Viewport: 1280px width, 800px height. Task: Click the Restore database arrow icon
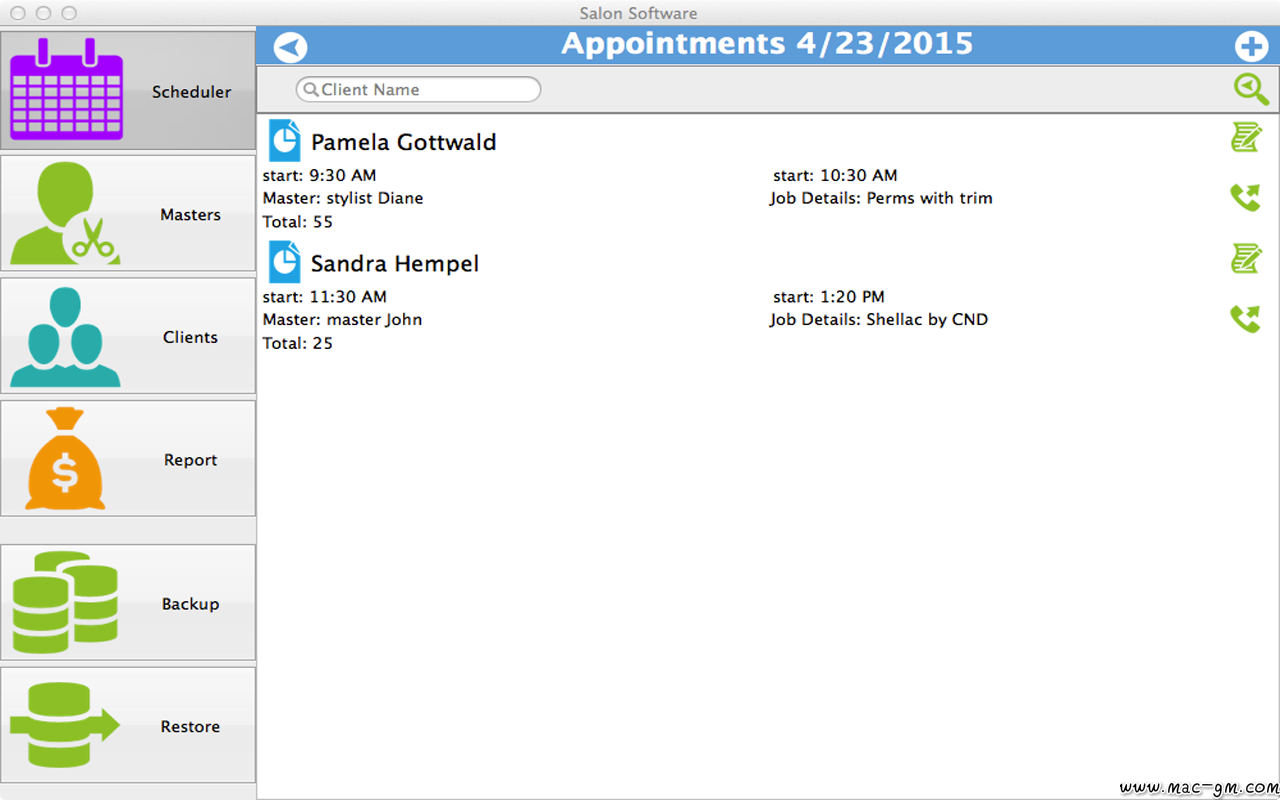click(x=65, y=725)
